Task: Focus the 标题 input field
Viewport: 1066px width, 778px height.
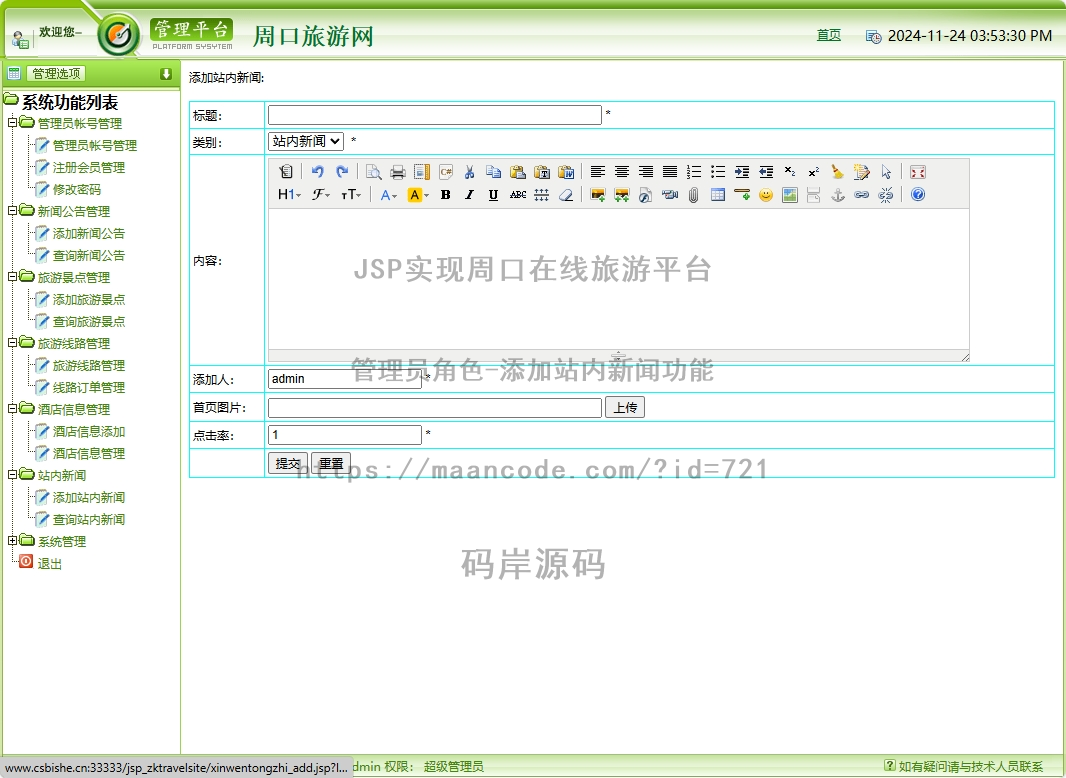Action: click(435, 114)
